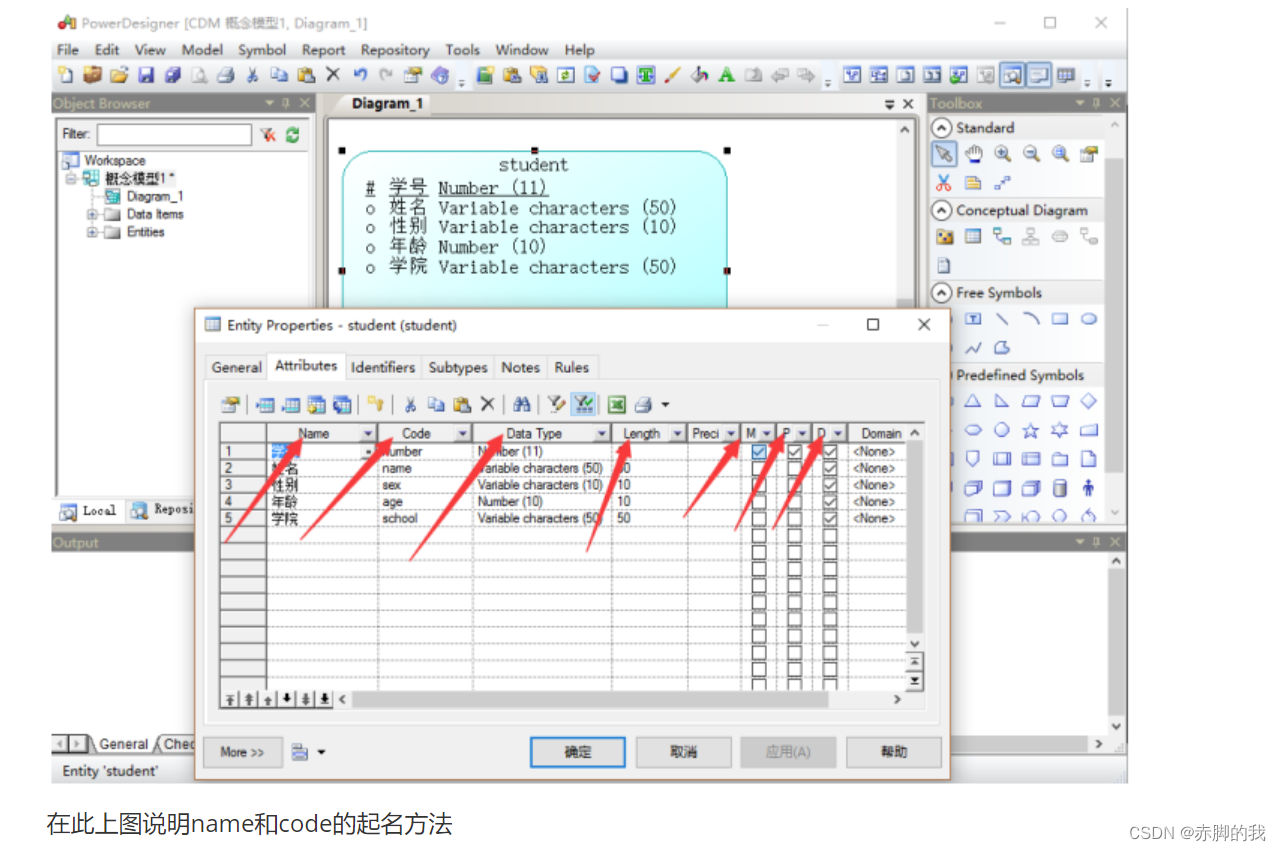1281x851 pixels.
Task: Choose the Relationship tool in Conceptual Diagram
Action: (1002, 237)
